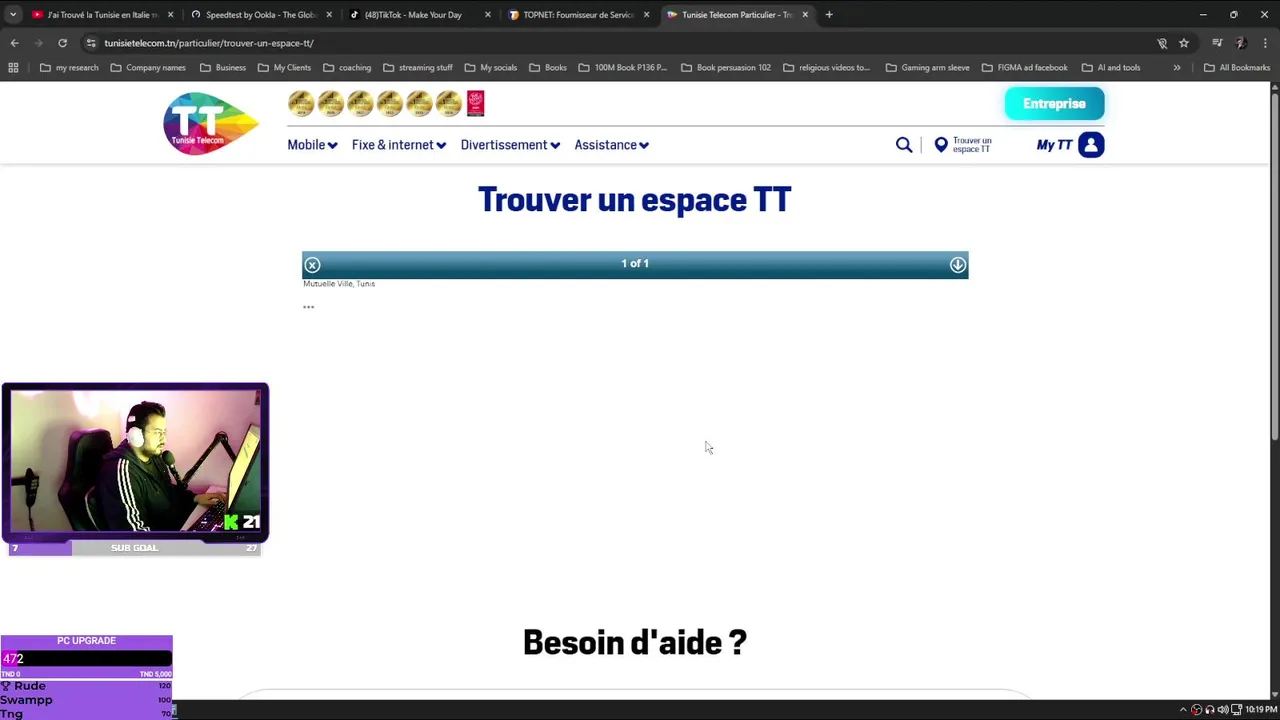Bookmark this page with star icon

[1183, 43]
